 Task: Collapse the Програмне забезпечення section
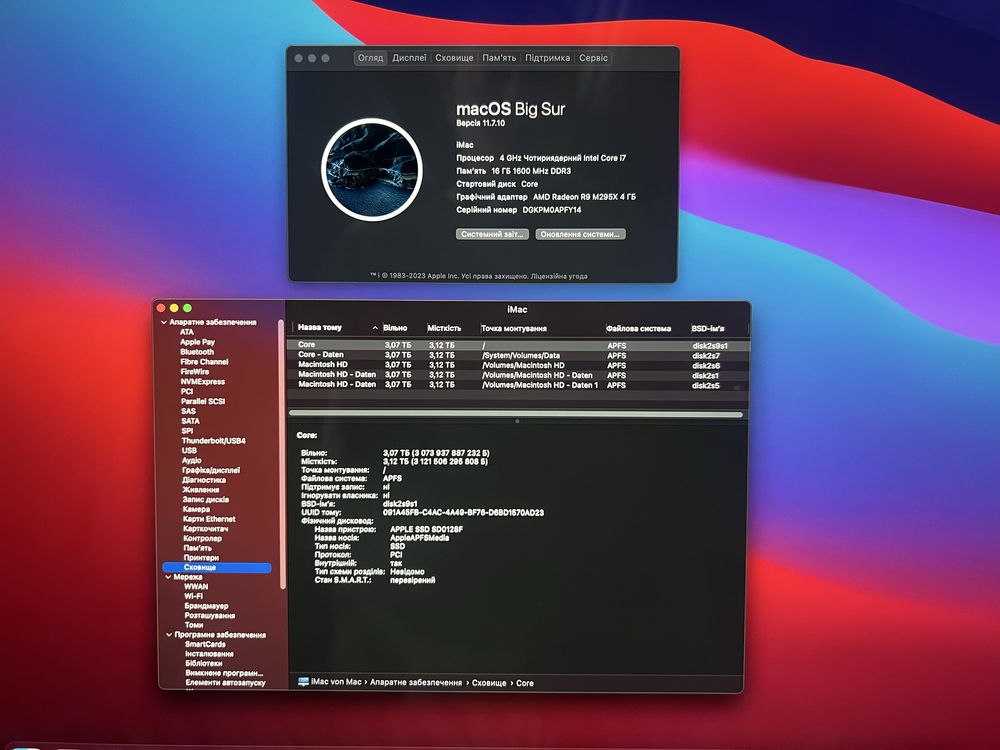(x=169, y=635)
